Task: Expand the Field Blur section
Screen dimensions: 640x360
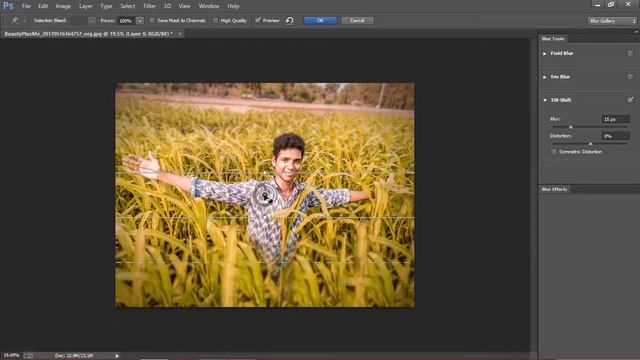Action: (x=545, y=53)
